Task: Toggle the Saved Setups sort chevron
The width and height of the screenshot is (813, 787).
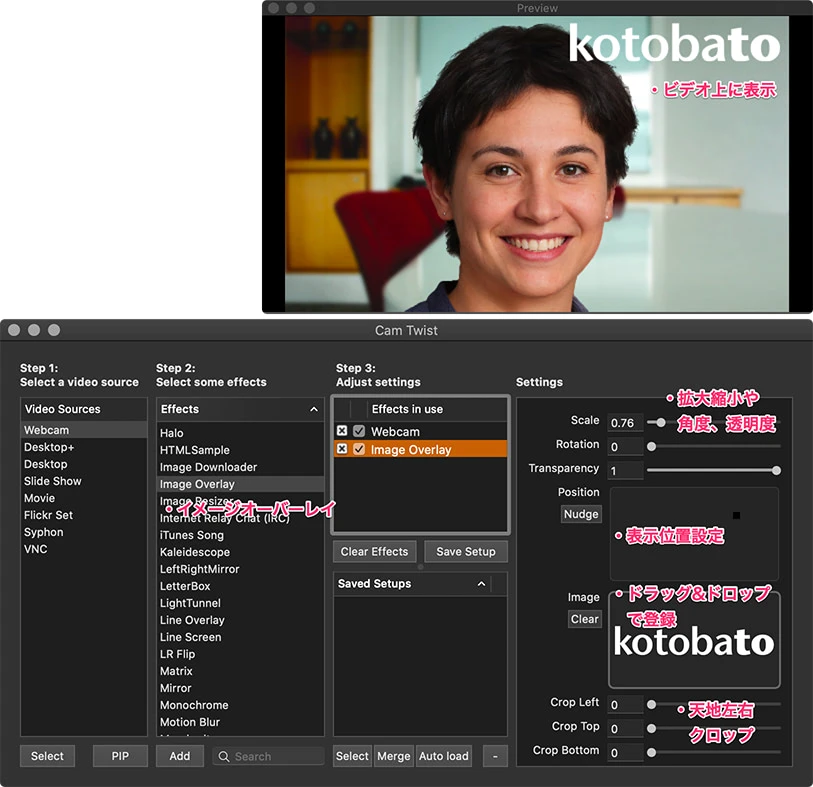Action: [481, 584]
